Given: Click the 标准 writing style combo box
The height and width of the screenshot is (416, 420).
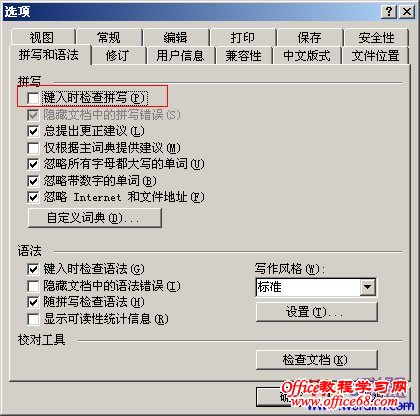Looking at the screenshot, I should coord(316,287).
